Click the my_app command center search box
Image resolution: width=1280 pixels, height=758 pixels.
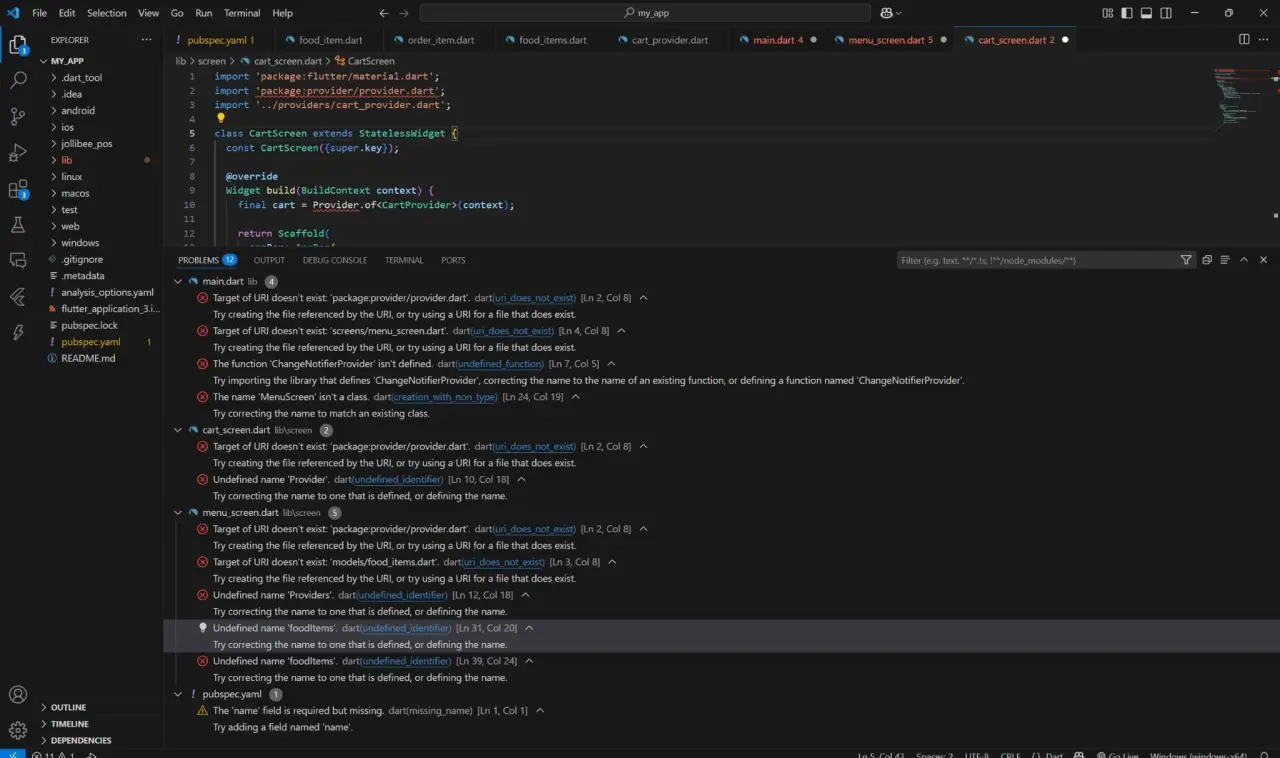645,13
